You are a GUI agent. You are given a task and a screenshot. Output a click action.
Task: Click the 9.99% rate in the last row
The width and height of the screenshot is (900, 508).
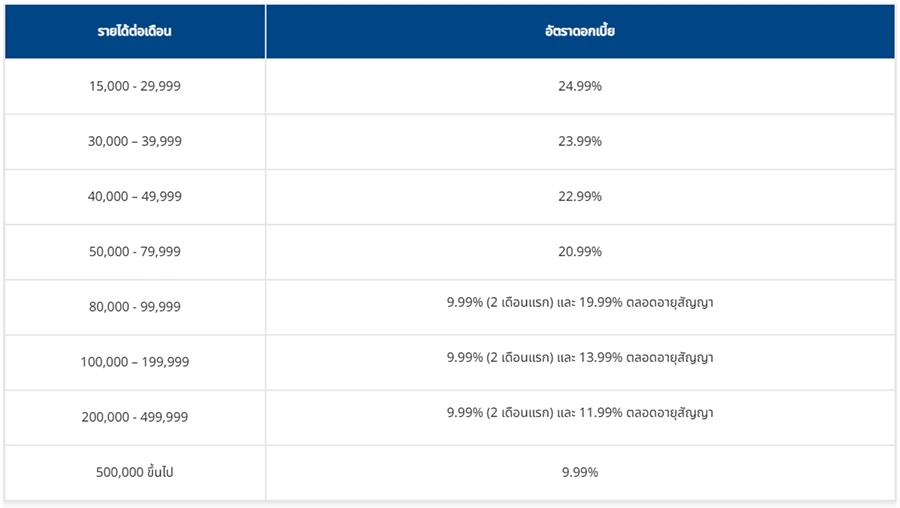tap(580, 472)
